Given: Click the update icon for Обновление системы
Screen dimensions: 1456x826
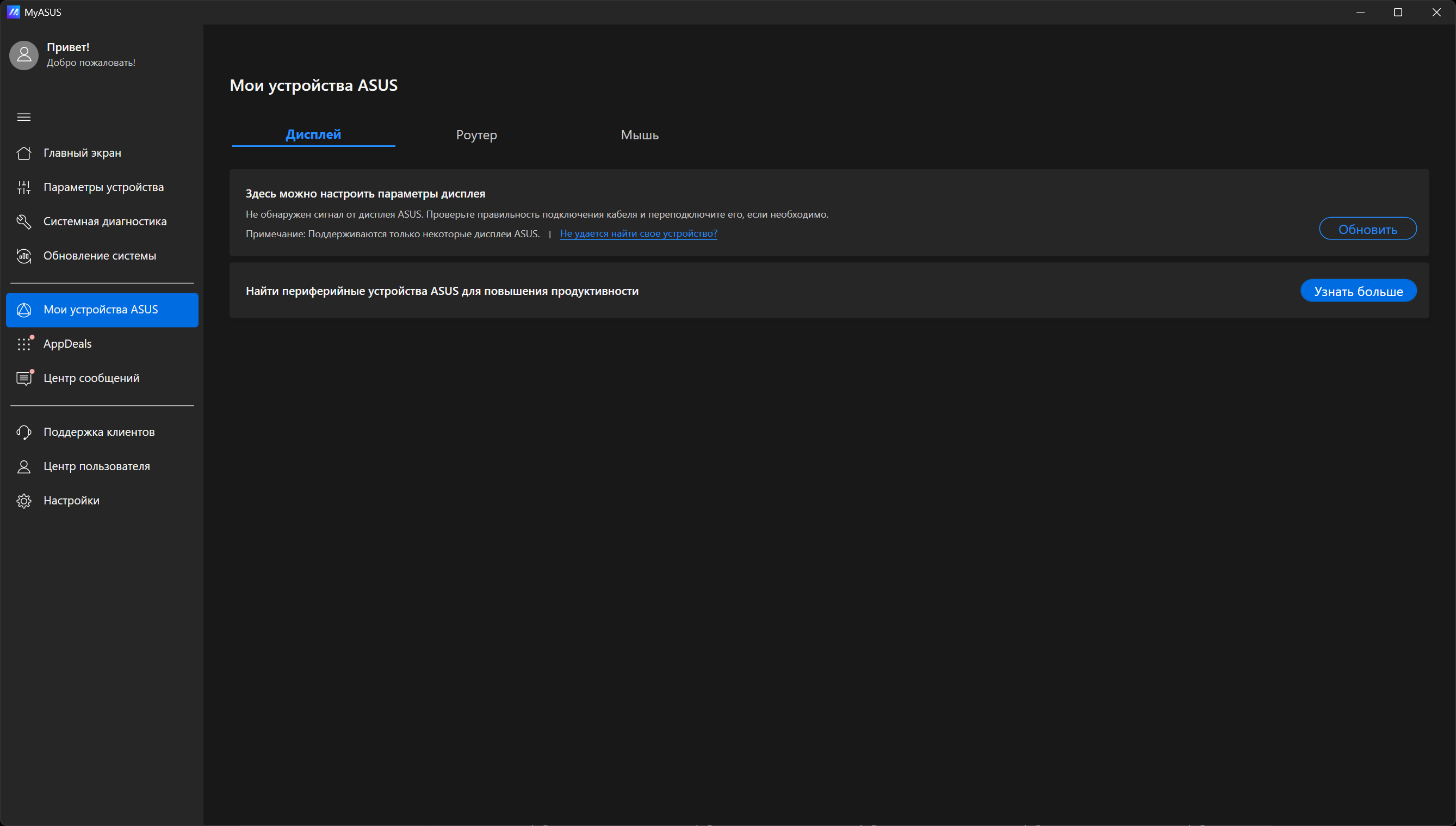Looking at the screenshot, I should (x=24, y=256).
